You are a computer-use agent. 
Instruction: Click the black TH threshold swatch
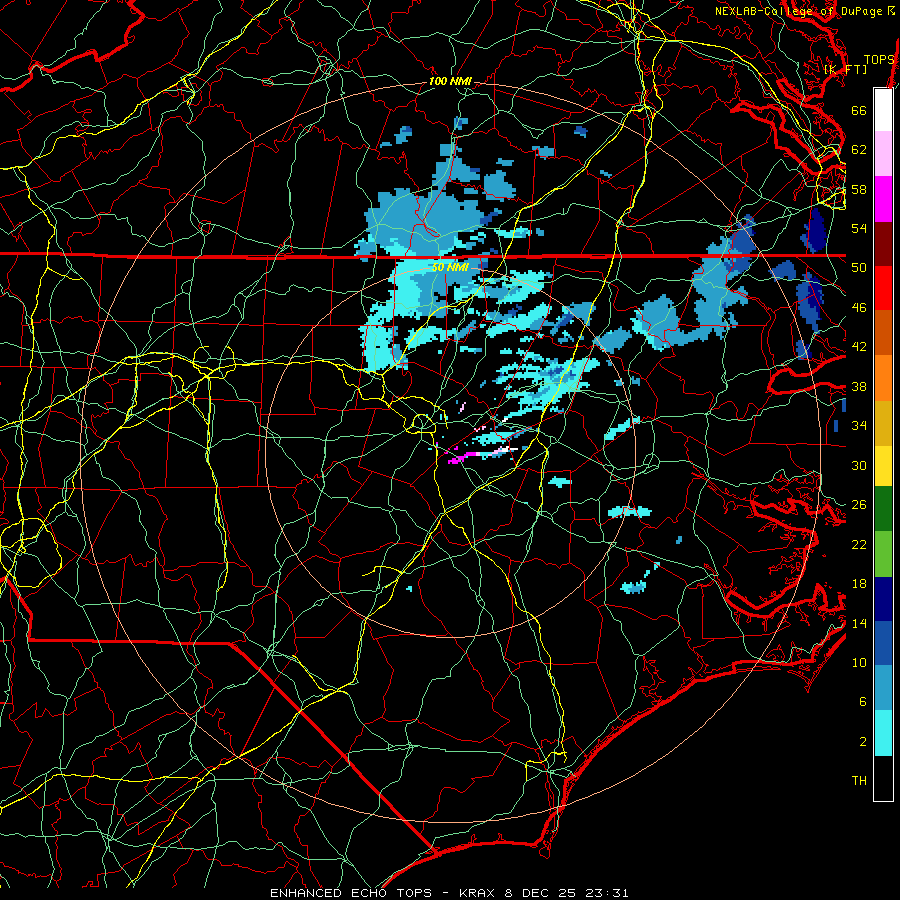883,778
